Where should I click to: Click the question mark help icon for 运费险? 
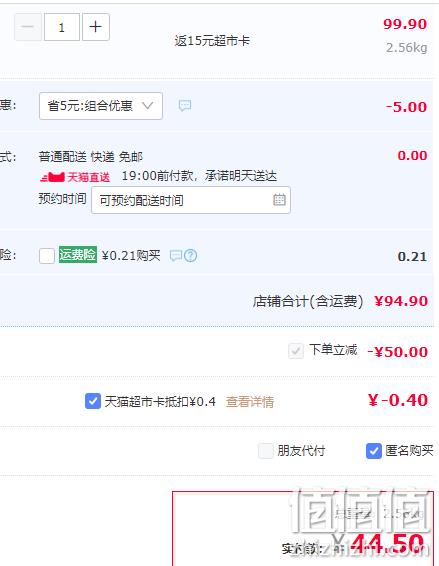click(x=191, y=256)
